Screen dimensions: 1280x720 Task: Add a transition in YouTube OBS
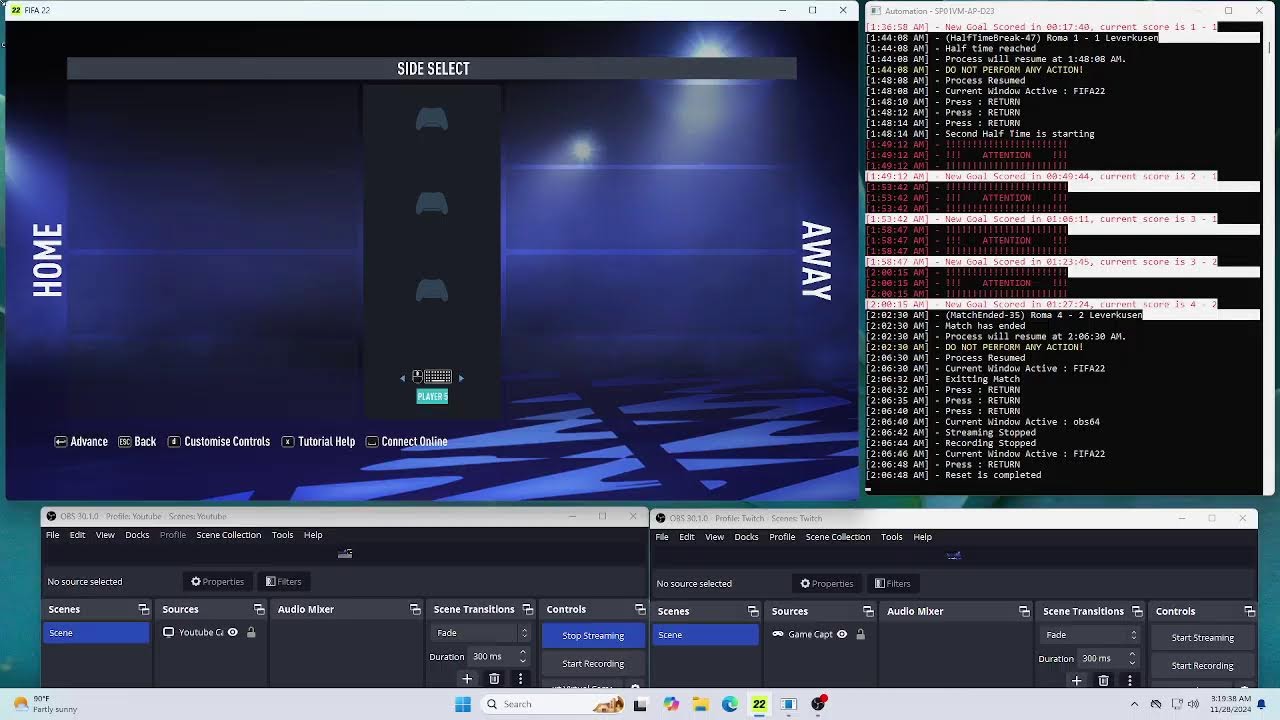[467, 679]
